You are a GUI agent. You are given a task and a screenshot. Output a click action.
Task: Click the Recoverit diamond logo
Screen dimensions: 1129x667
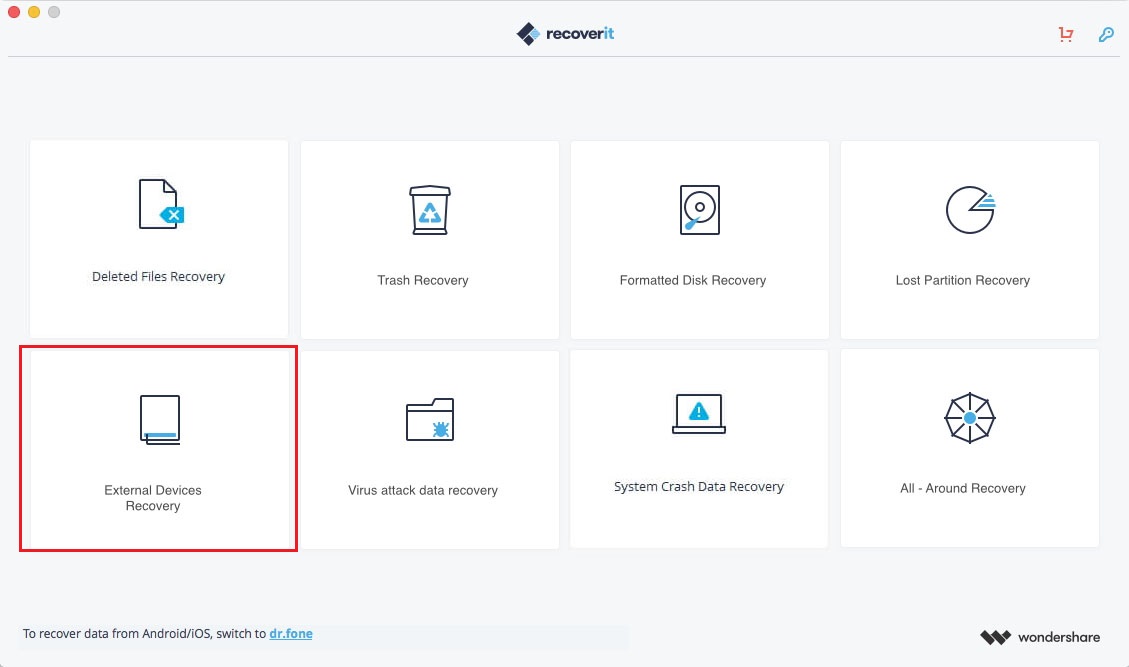528,34
